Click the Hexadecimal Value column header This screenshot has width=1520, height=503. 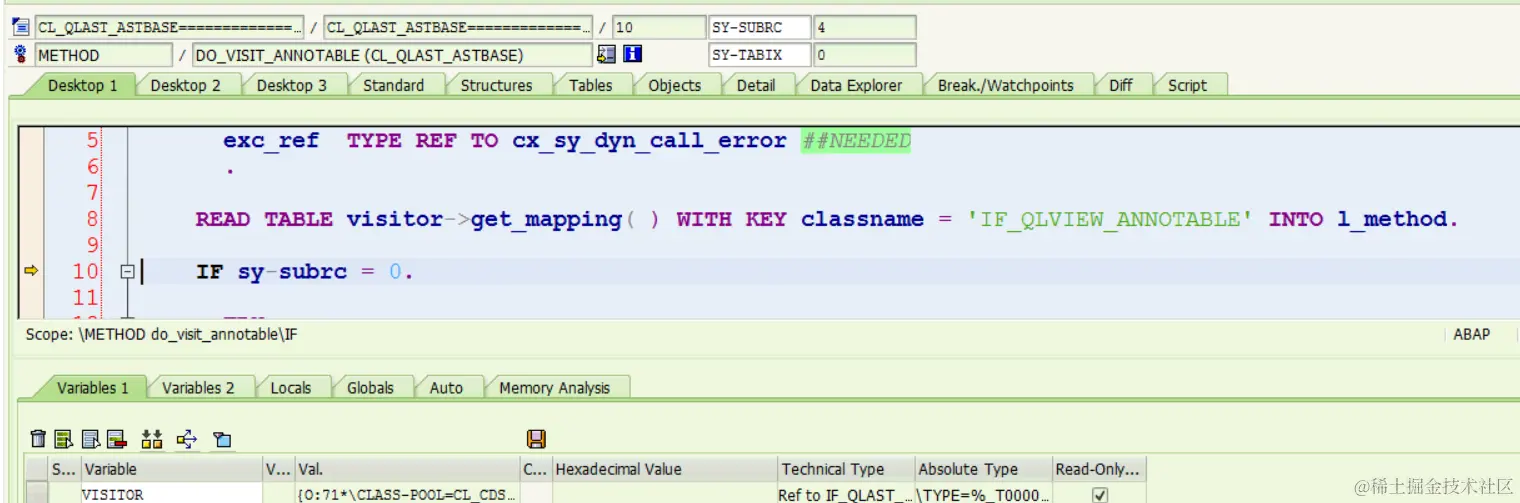(x=665, y=469)
